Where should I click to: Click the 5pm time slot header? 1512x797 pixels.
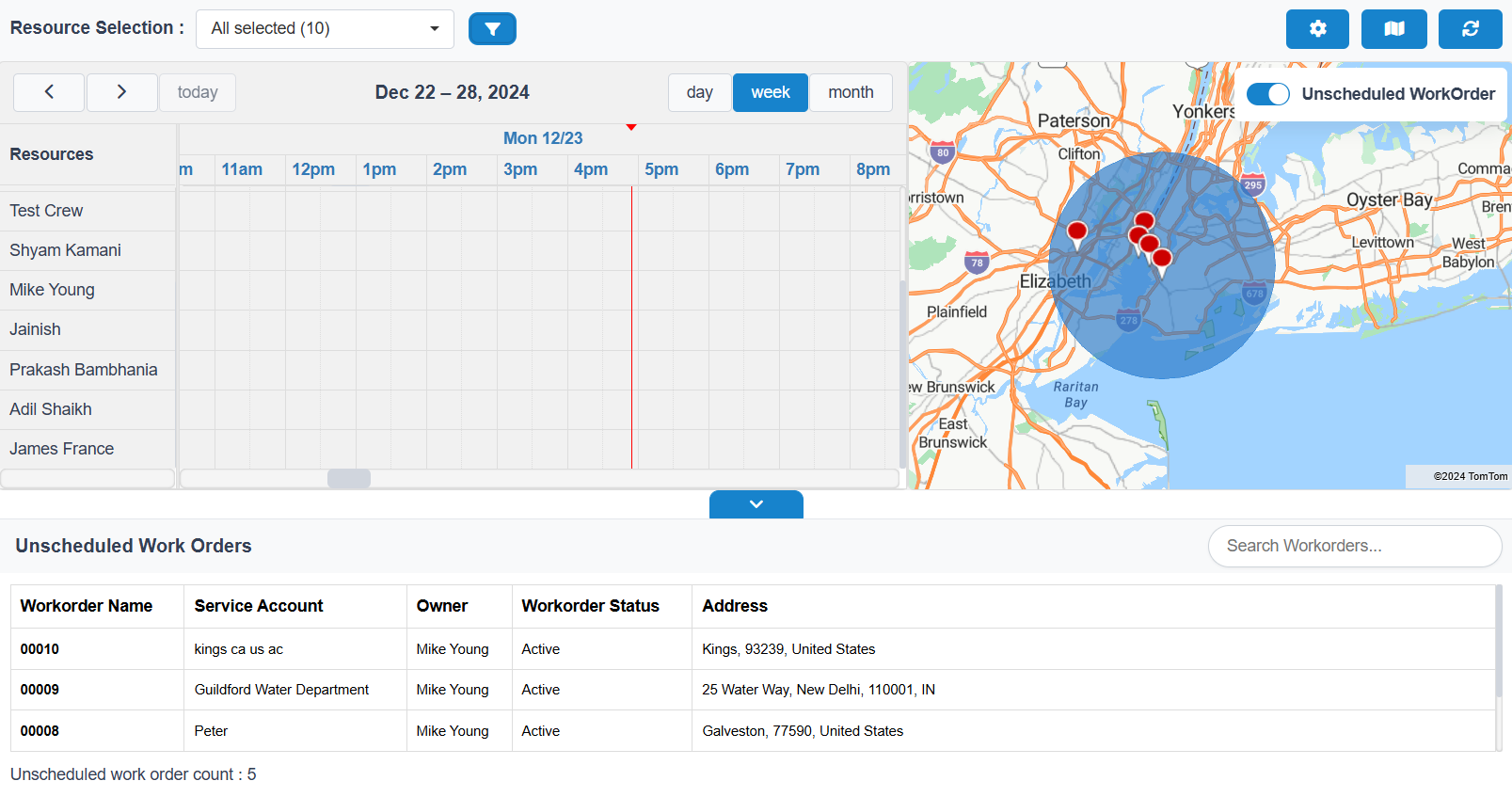click(661, 169)
